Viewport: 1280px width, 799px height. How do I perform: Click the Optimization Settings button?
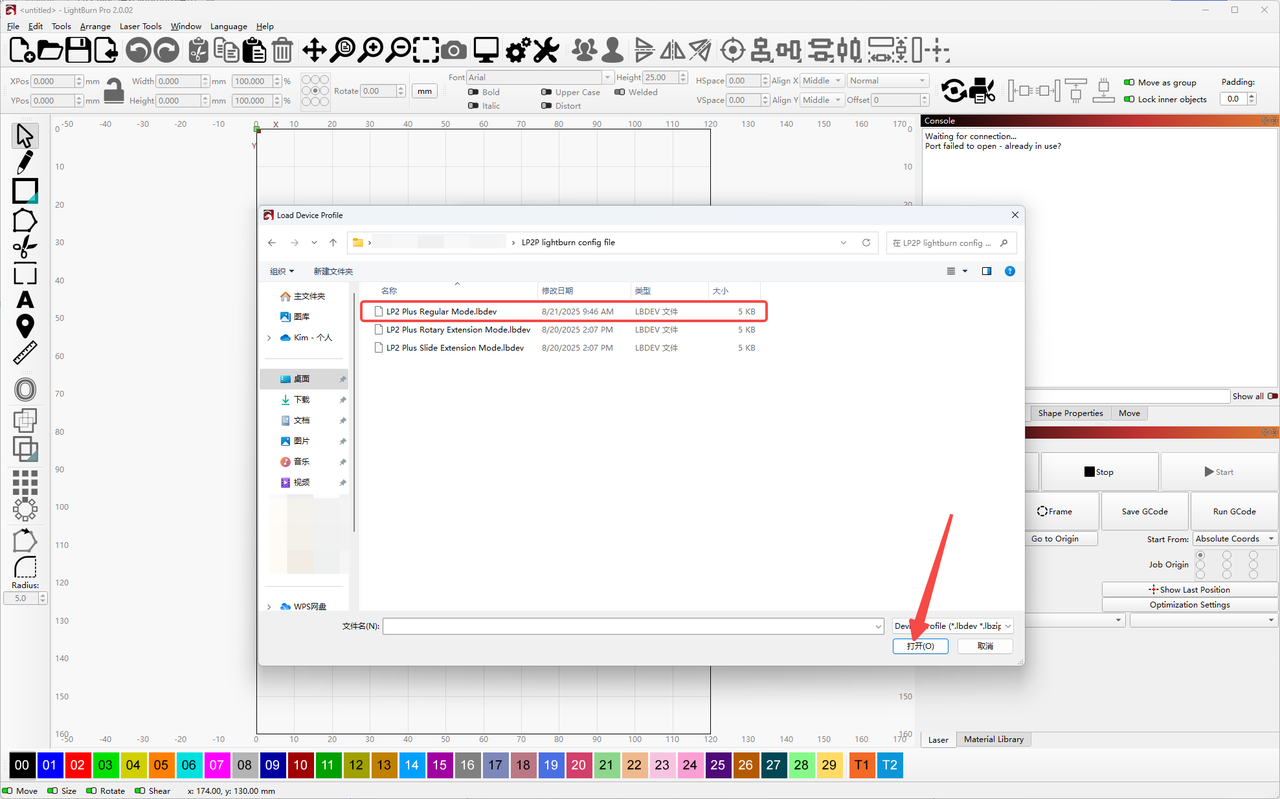click(1190, 605)
